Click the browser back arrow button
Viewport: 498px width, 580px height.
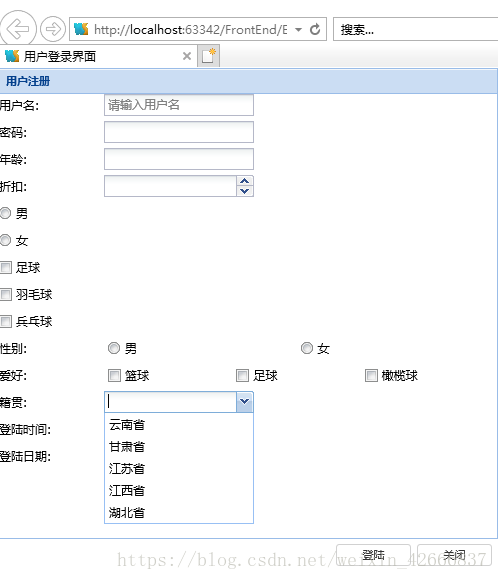[17, 28]
